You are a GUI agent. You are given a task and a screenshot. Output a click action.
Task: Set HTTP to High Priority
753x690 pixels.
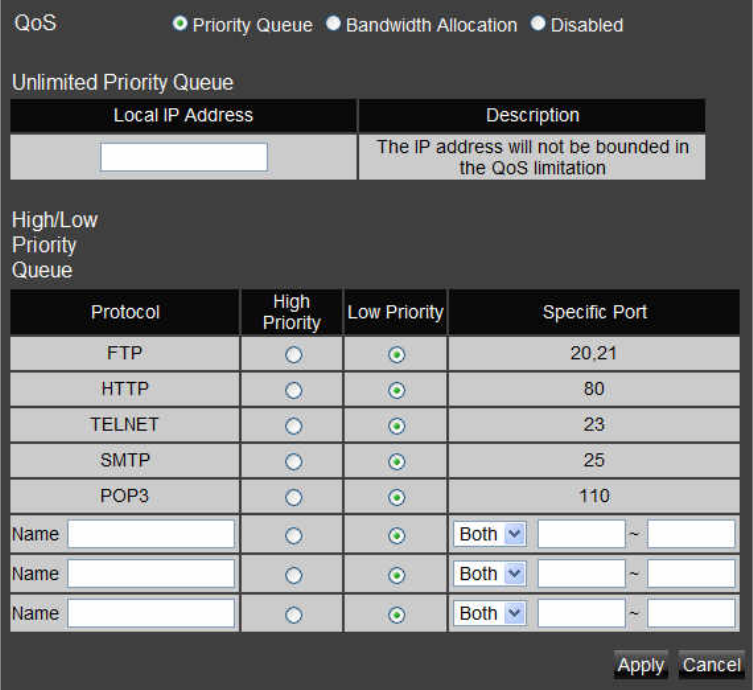[293, 390]
